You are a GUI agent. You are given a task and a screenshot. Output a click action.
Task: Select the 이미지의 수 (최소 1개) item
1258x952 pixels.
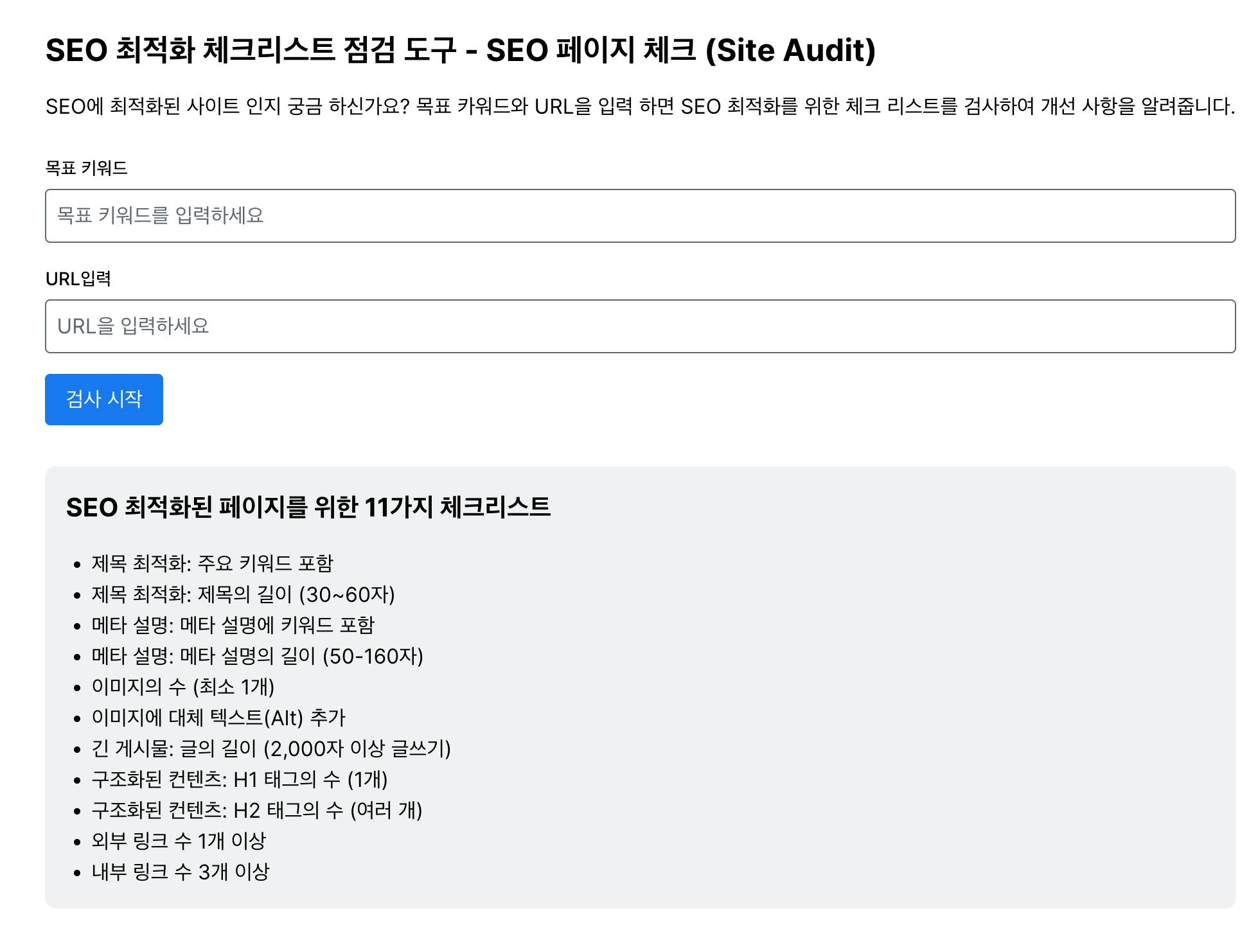point(183,687)
